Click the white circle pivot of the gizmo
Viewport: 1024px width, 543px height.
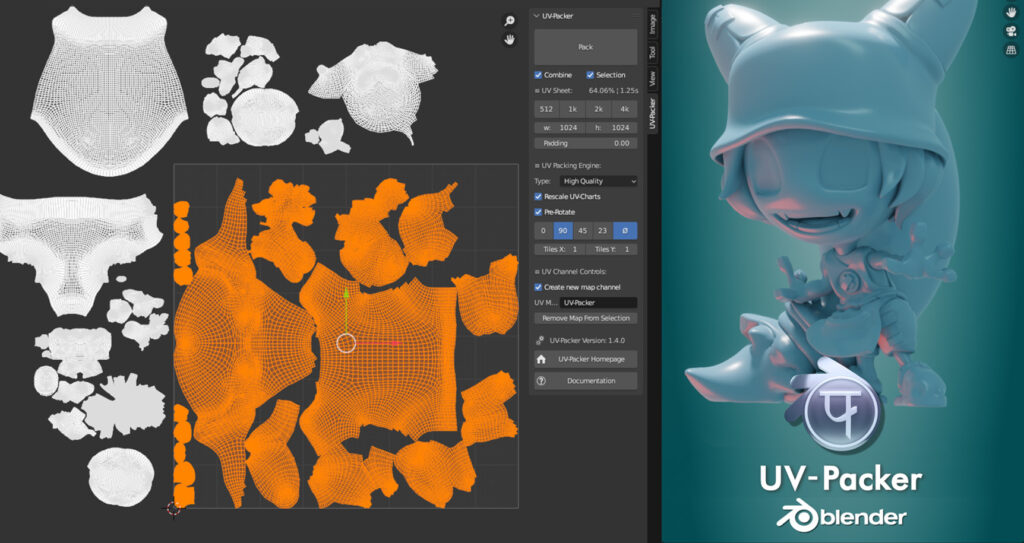click(346, 342)
